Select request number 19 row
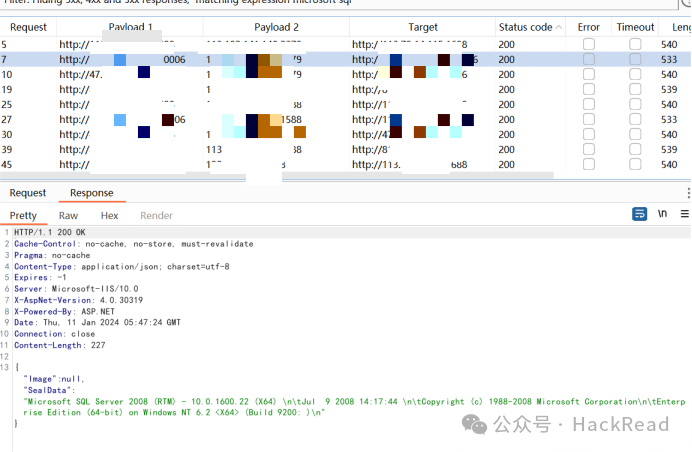This screenshot has height=452, width=692. pyautogui.click(x=346, y=89)
